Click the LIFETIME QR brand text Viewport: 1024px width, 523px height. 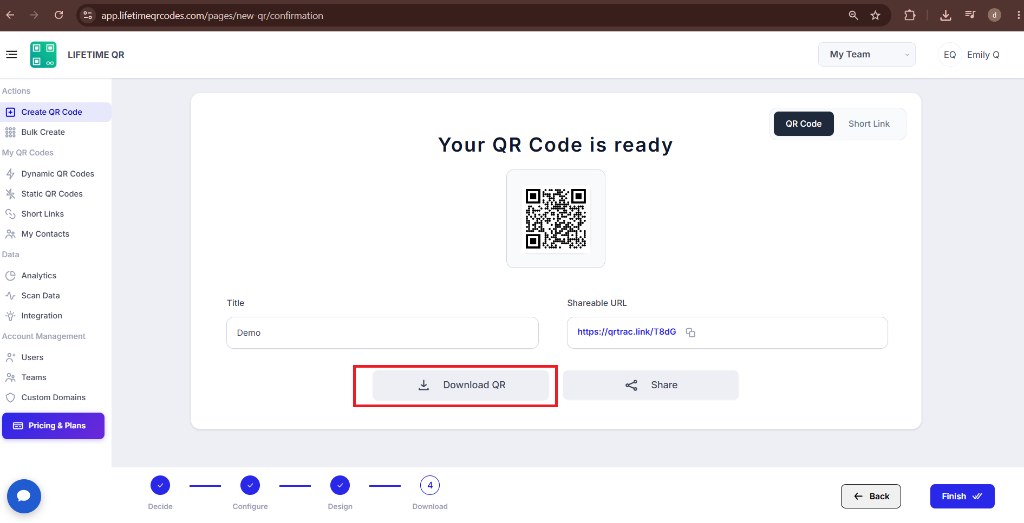coord(96,55)
